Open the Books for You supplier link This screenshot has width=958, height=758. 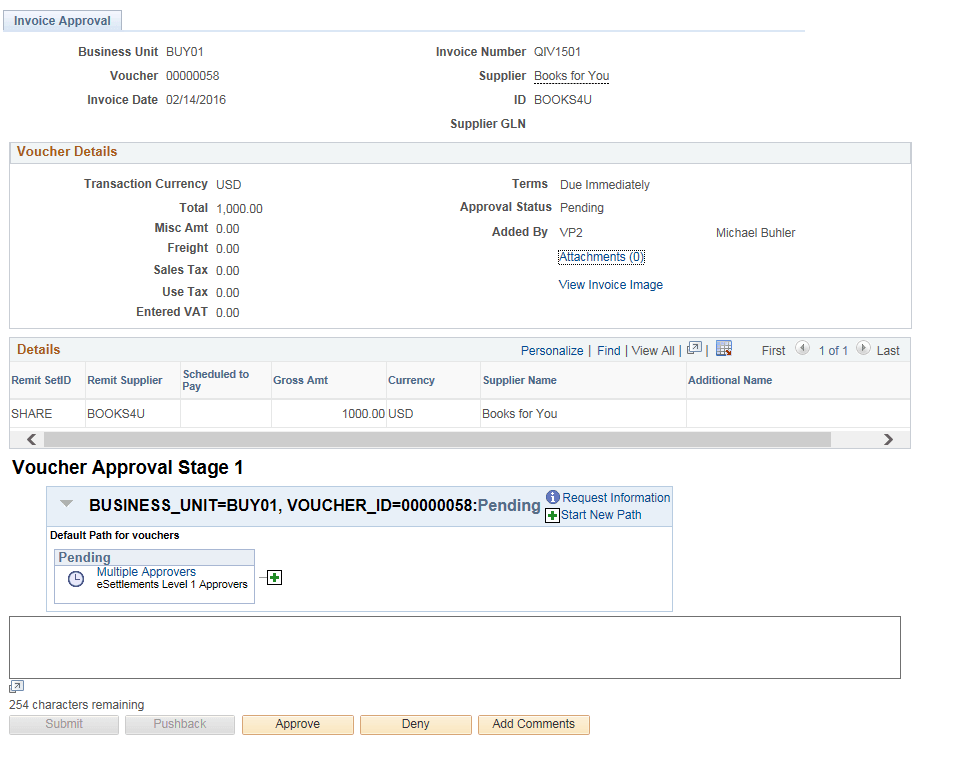tap(571, 75)
